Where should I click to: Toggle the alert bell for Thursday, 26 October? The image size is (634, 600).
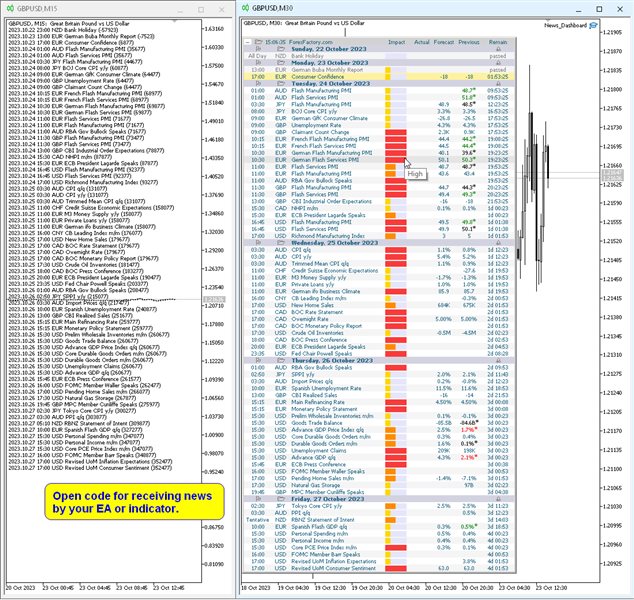coord(498,360)
